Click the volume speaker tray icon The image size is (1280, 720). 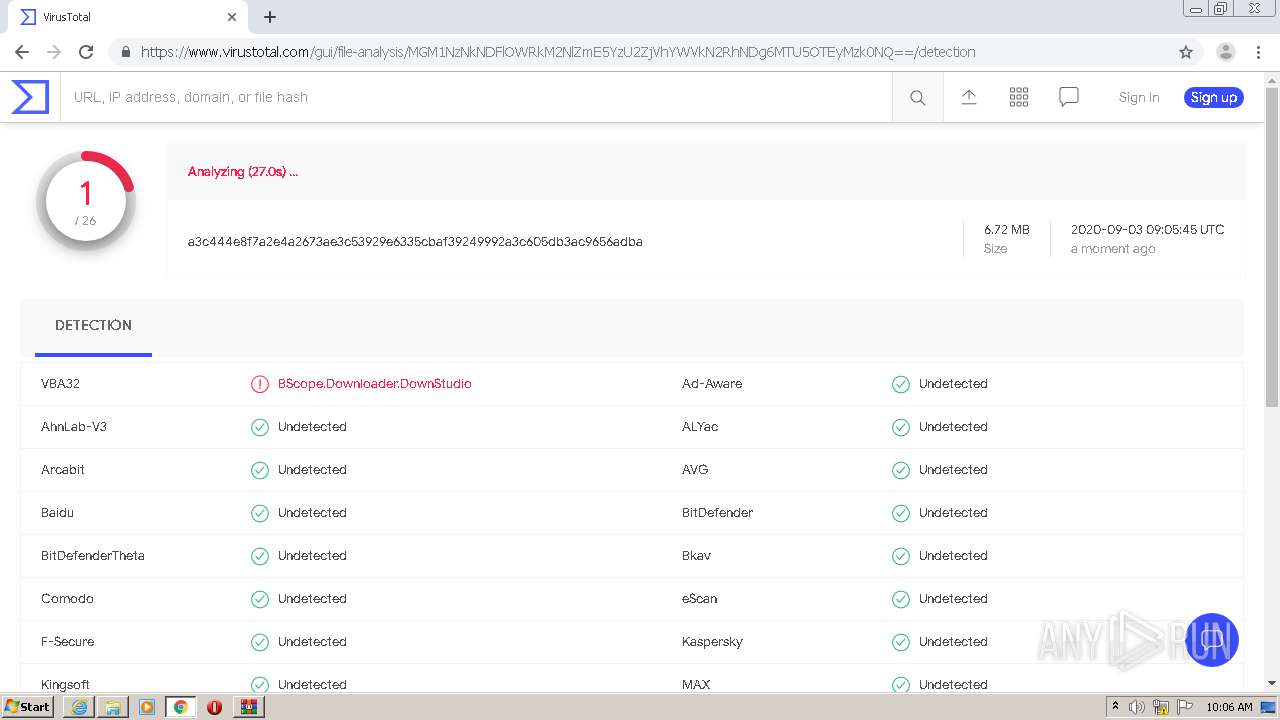click(1137, 707)
